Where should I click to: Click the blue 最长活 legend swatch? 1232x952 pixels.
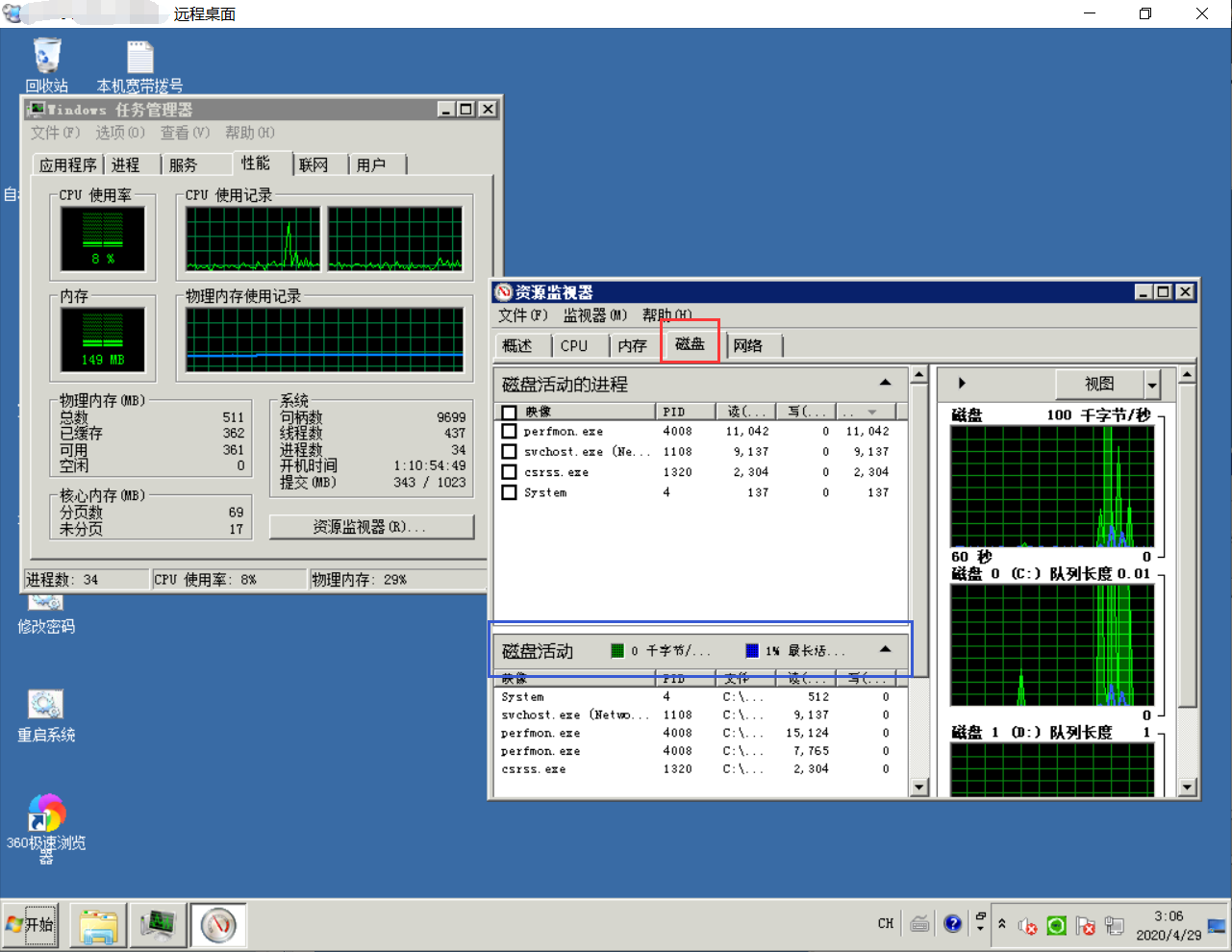[x=752, y=651]
